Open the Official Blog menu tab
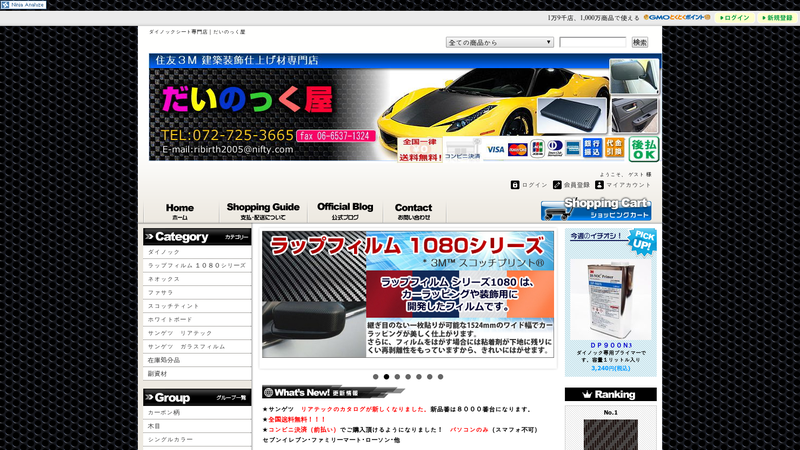The width and height of the screenshot is (800, 450). 345,211
